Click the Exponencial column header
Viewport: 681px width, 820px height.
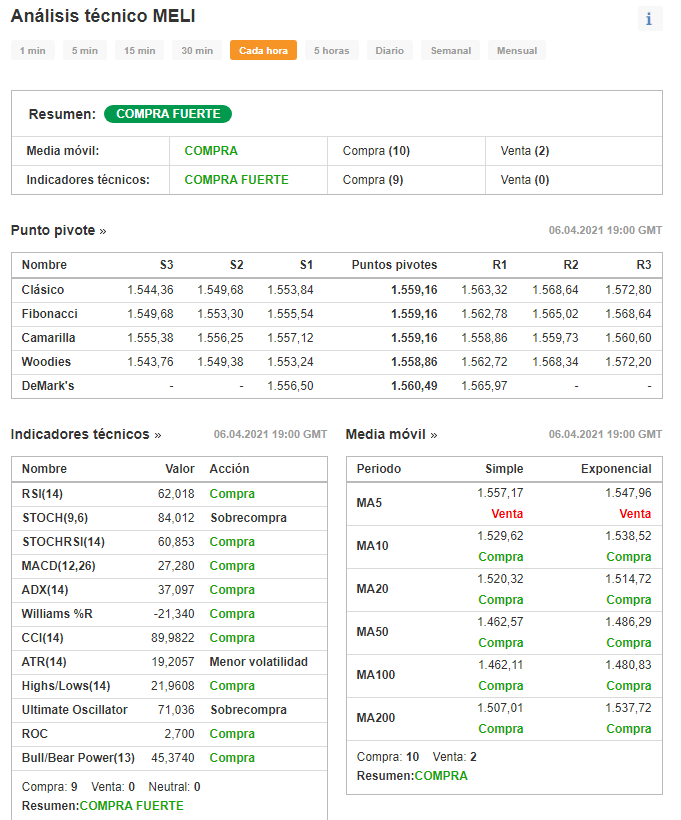[616, 469]
